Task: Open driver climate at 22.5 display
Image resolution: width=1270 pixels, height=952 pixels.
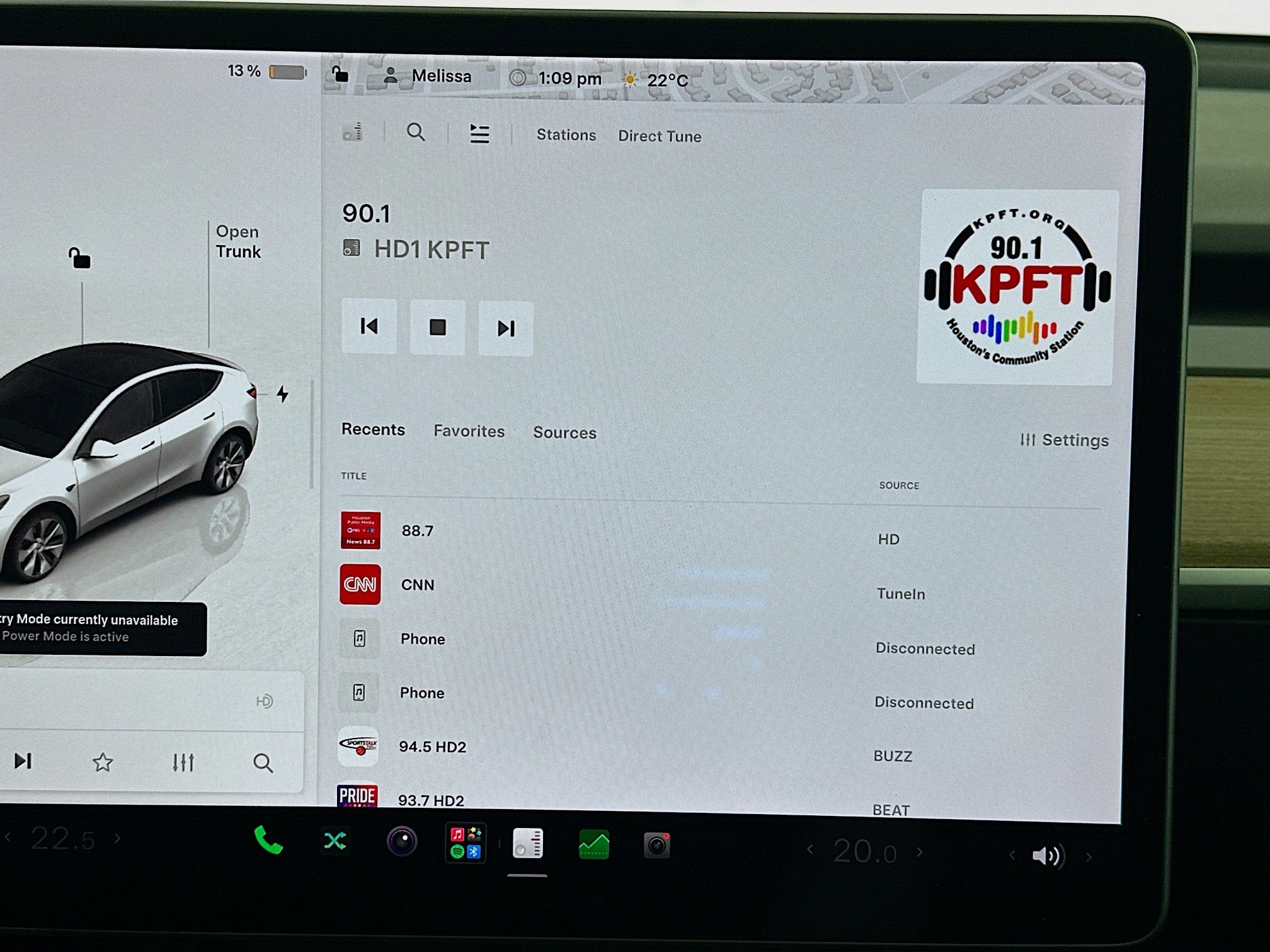Action: point(63,839)
